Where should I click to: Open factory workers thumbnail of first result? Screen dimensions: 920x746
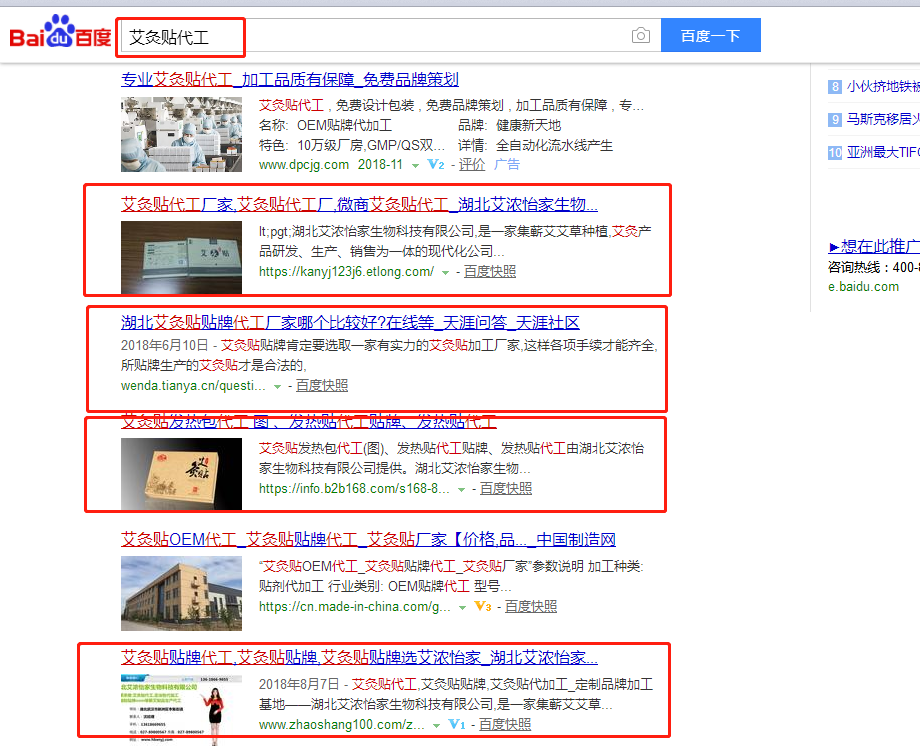point(181,134)
